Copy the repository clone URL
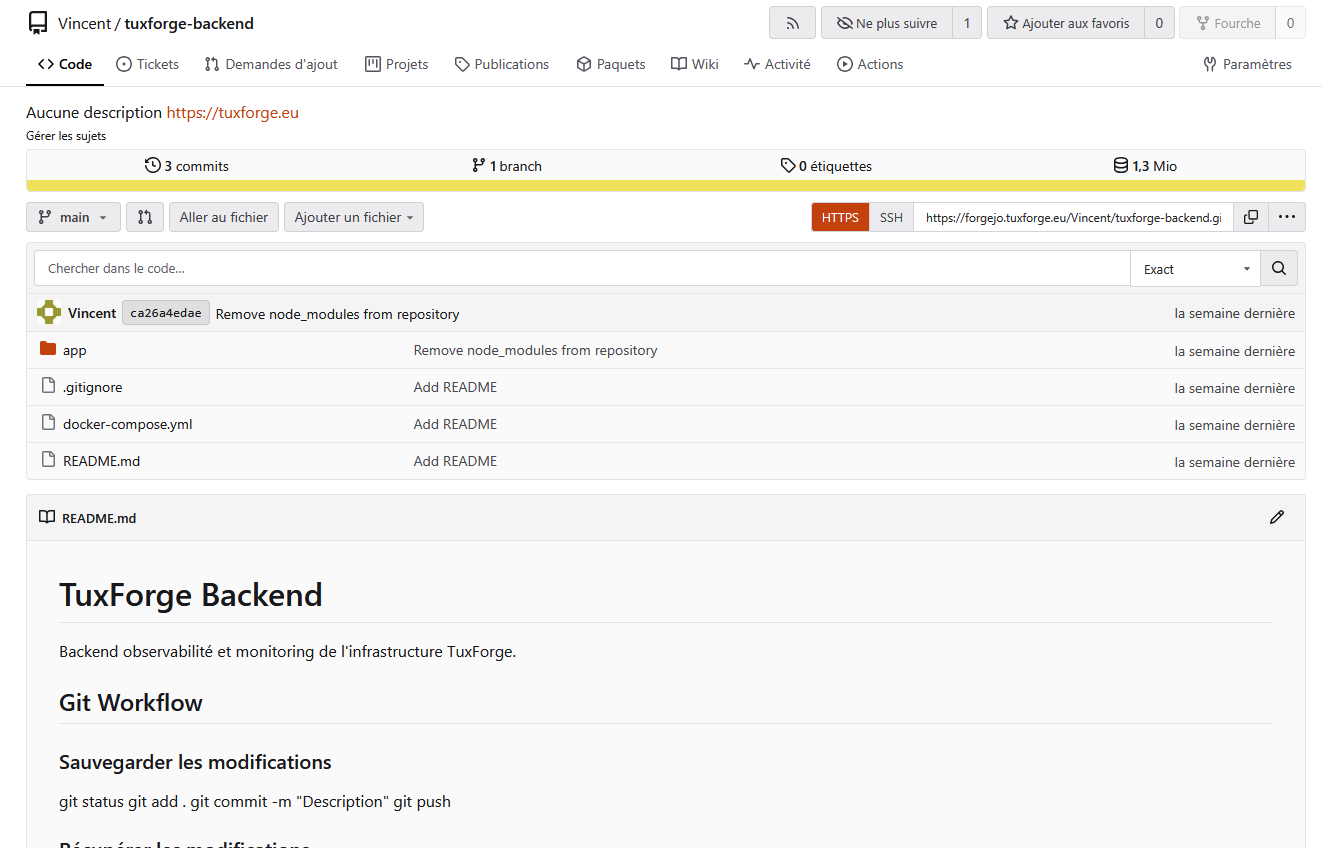1322x848 pixels. 1251,217
